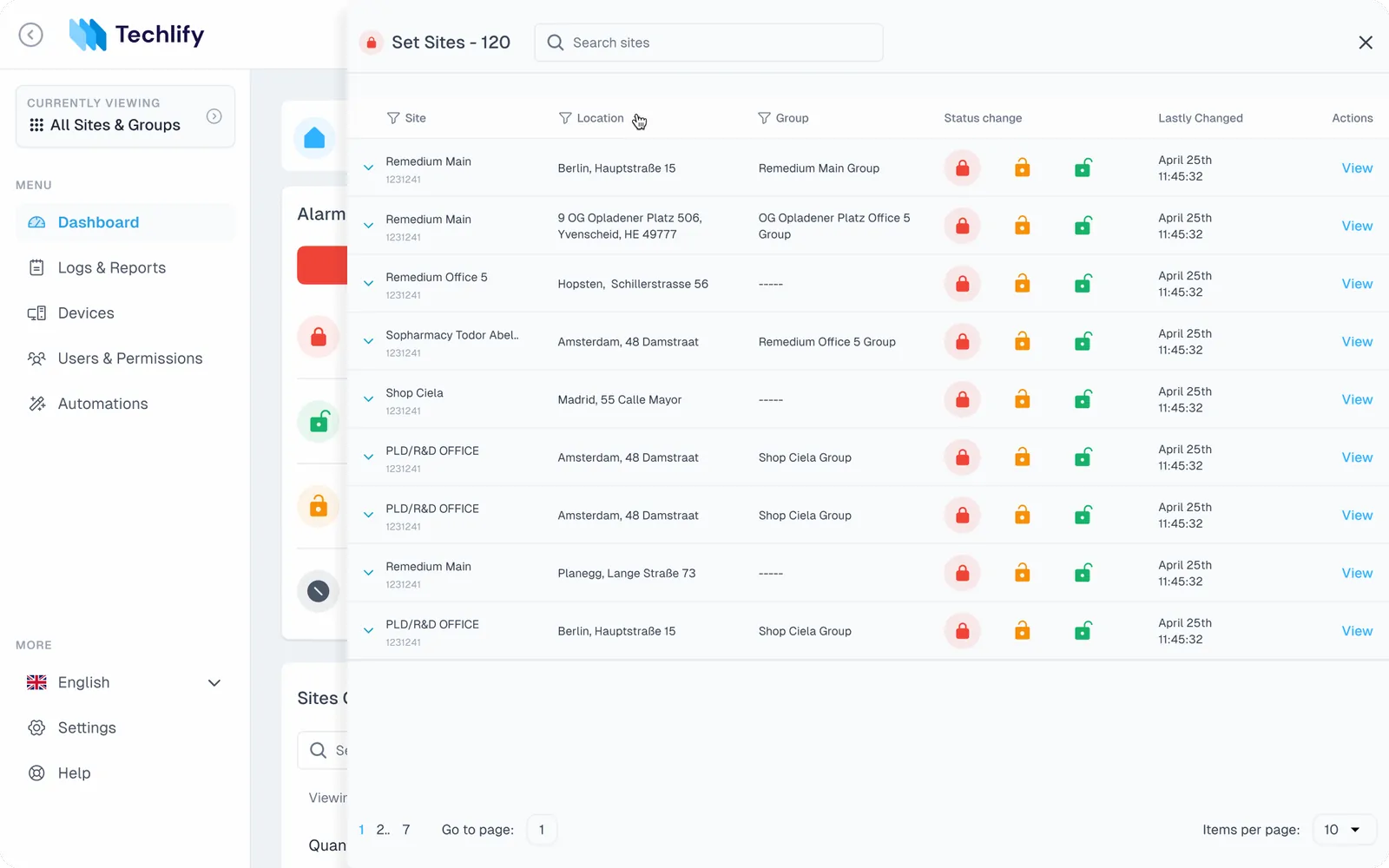Click the Group column filter icon
Viewport: 1389px width, 868px height.
tap(764, 118)
